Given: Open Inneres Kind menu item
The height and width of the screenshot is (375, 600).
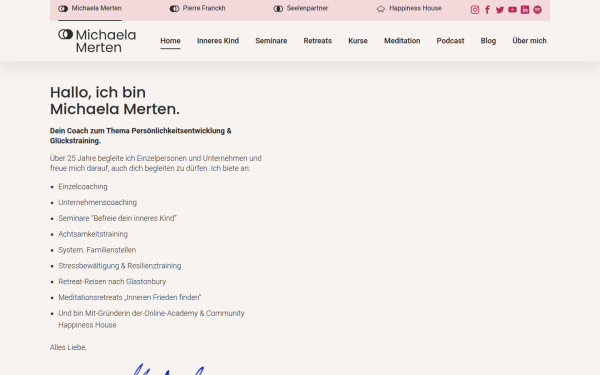Looking at the screenshot, I should (218, 41).
